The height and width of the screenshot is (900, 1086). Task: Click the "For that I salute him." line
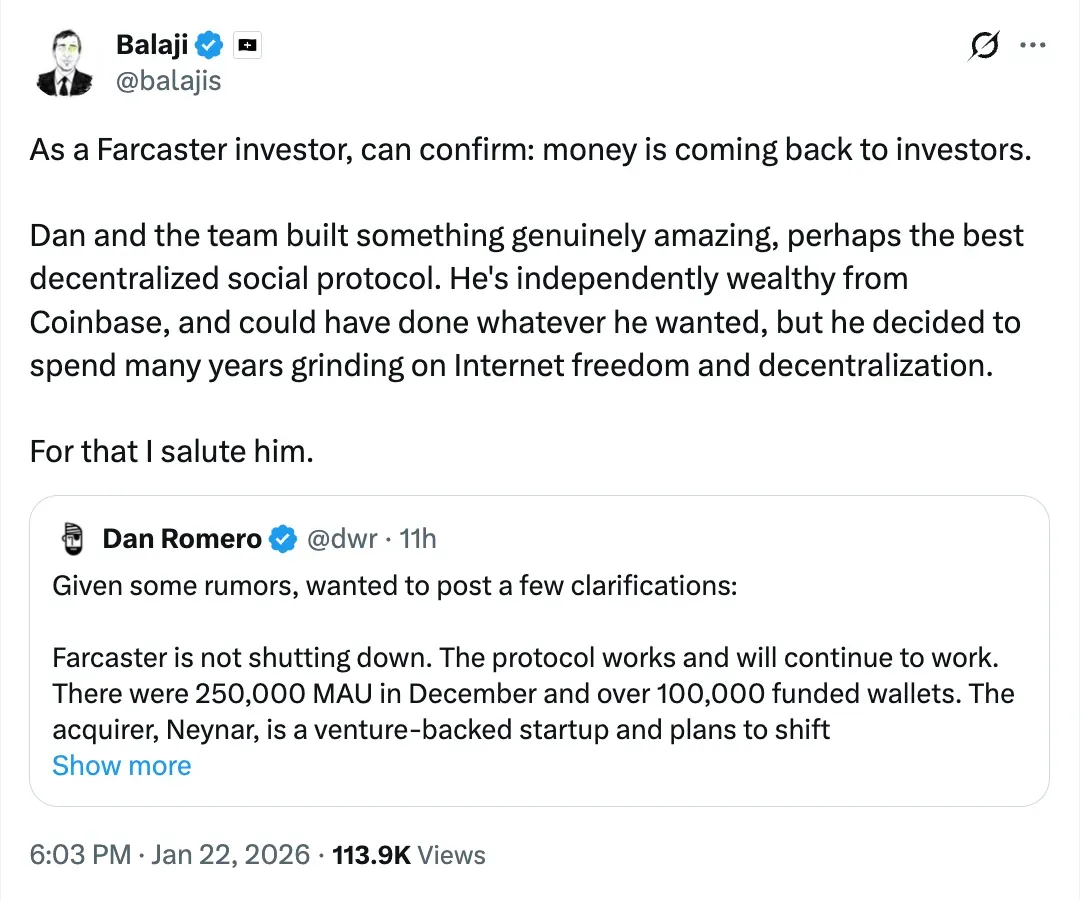(x=171, y=451)
